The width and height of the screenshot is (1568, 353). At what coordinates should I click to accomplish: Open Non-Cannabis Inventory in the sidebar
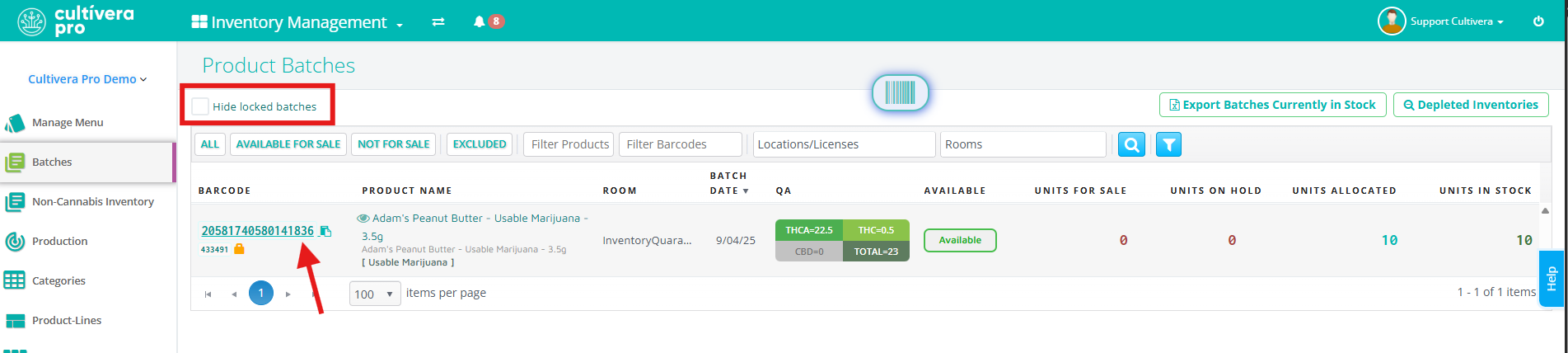tap(92, 201)
